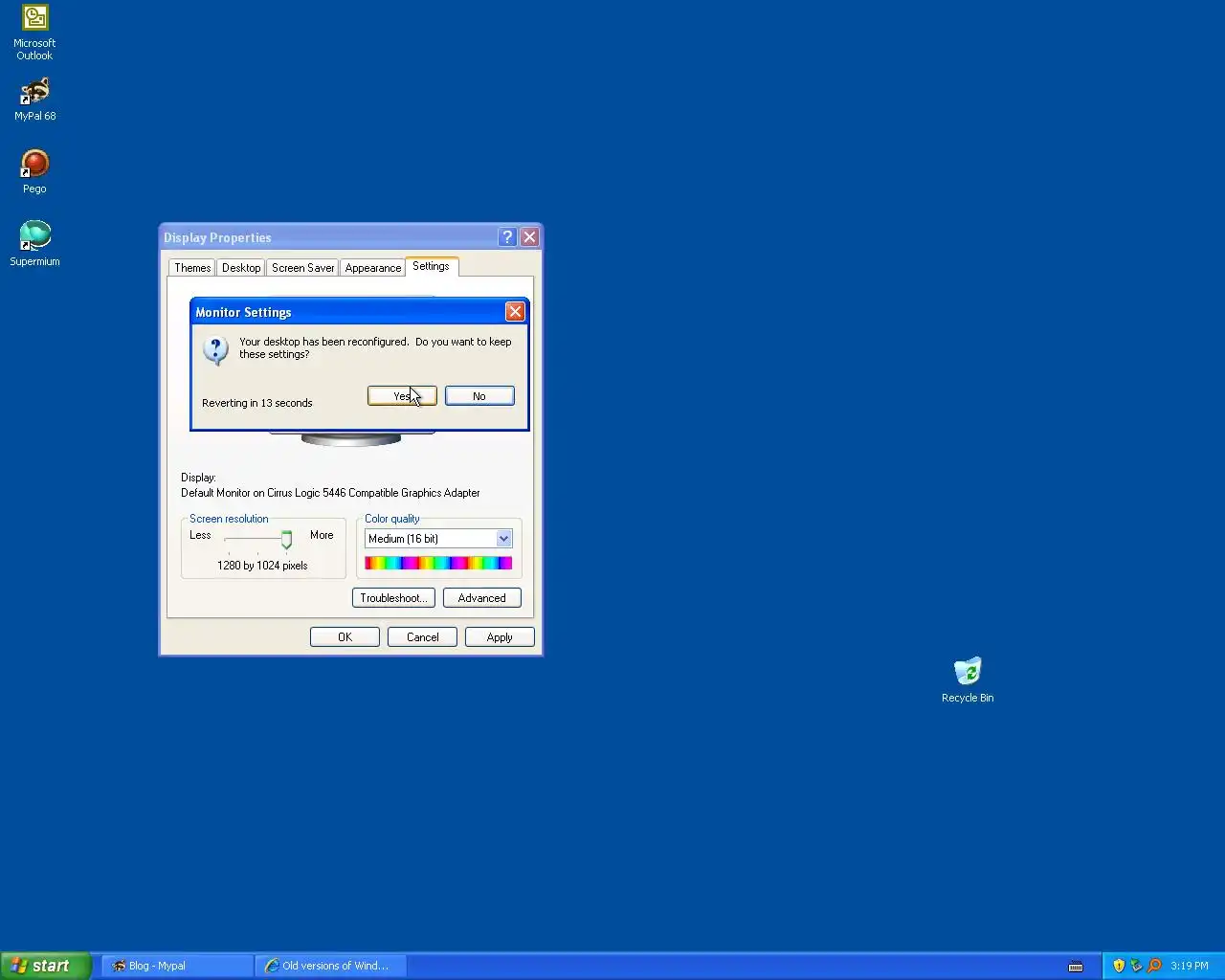This screenshot has height=980, width=1225.
Task: Select the MyPal 68 desktop icon
Action: tap(34, 99)
